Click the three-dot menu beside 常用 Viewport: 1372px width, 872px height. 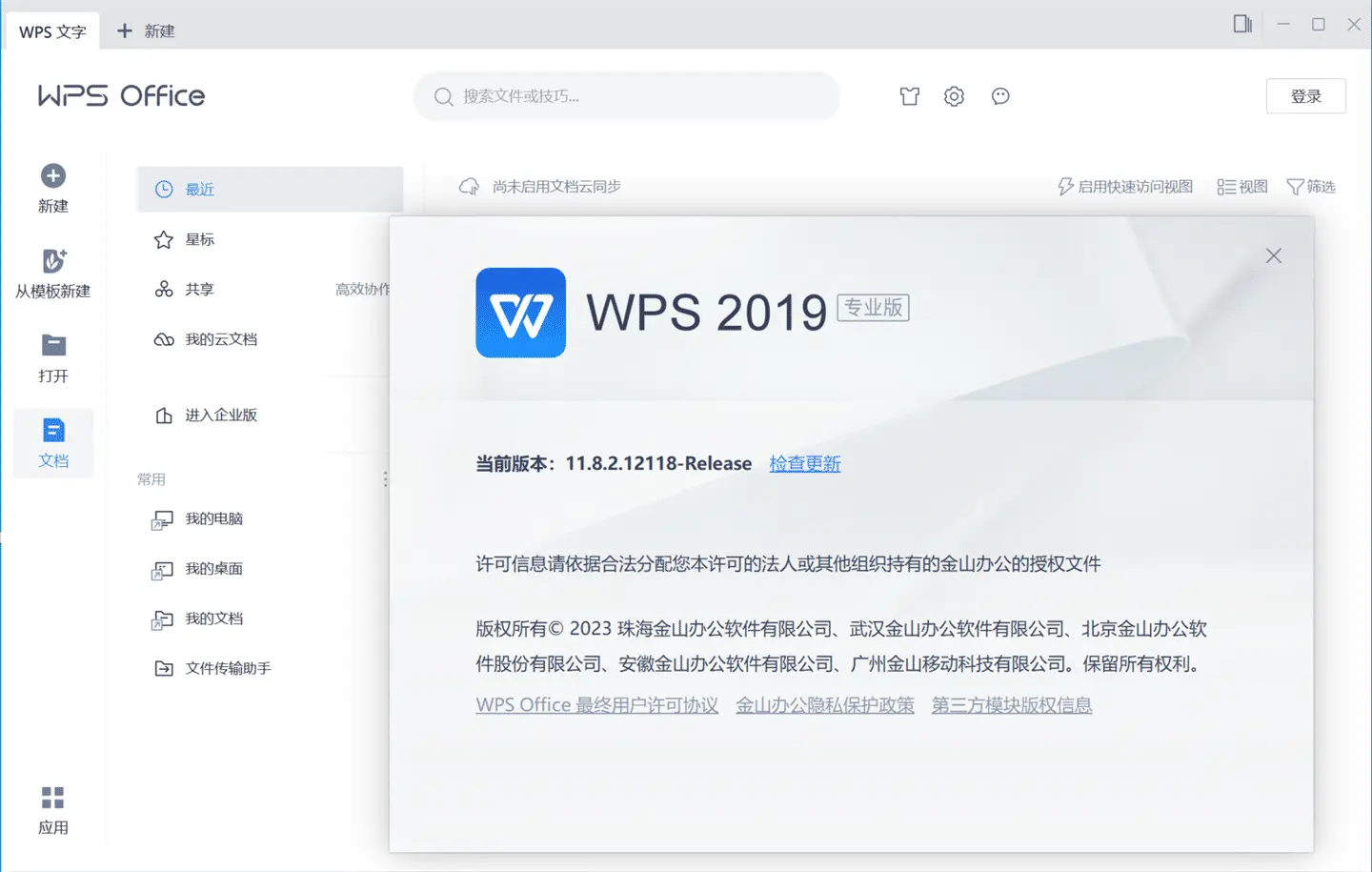385,479
